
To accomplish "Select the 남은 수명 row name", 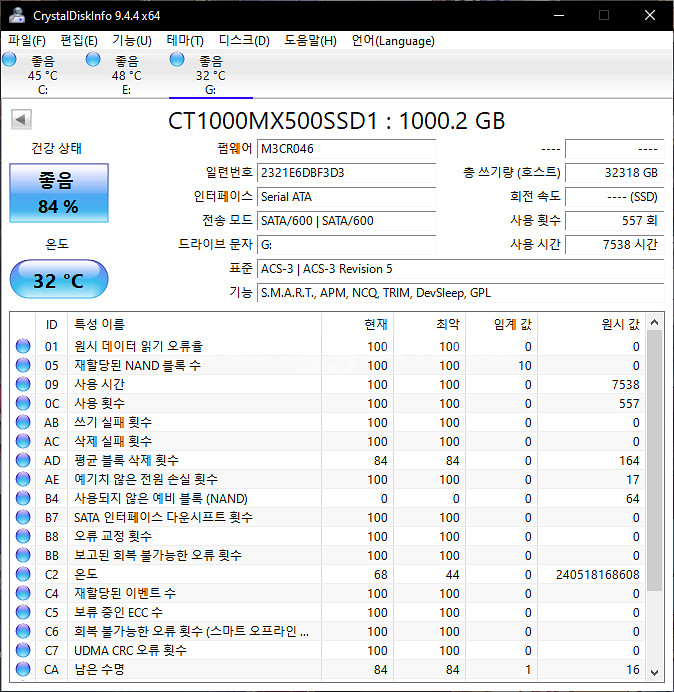I will point(99,669).
